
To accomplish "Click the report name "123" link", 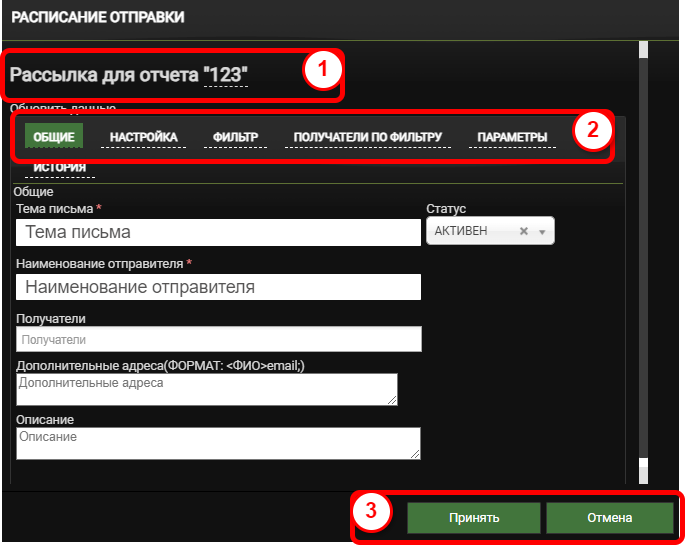I will [225, 74].
